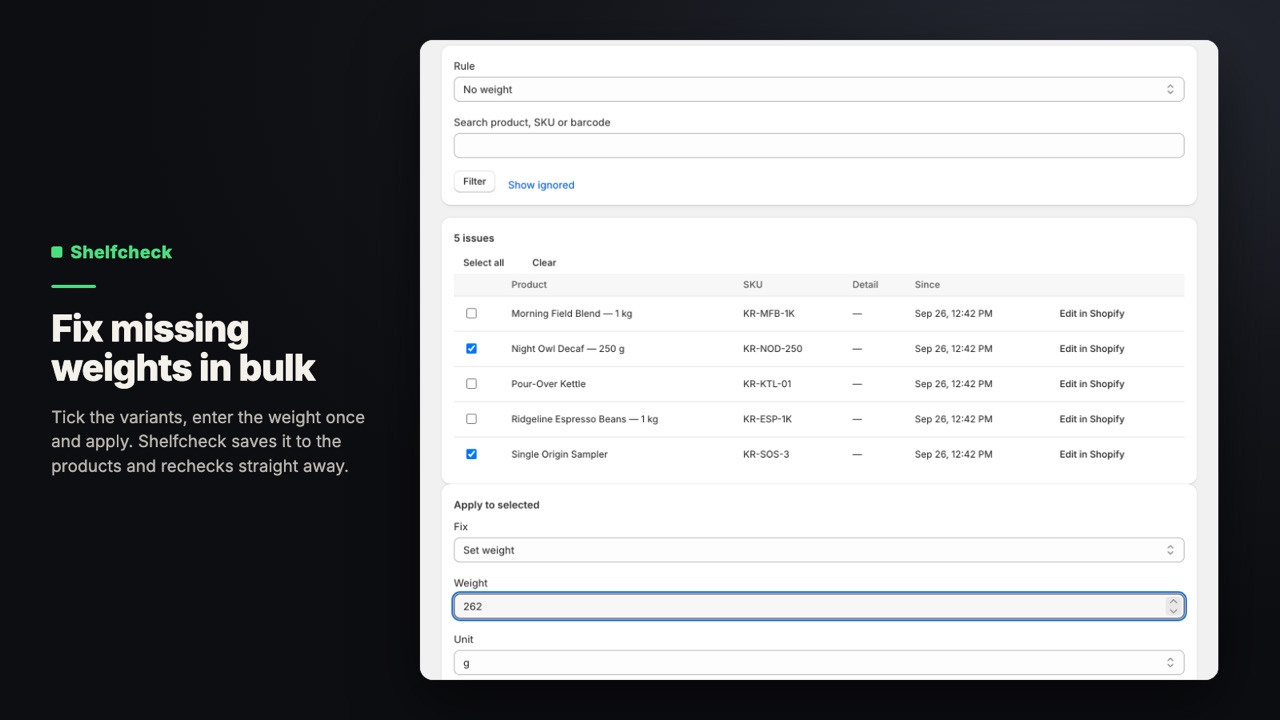The width and height of the screenshot is (1280, 720).
Task: Click Select all above the issues table
Action: (x=483, y=263)
